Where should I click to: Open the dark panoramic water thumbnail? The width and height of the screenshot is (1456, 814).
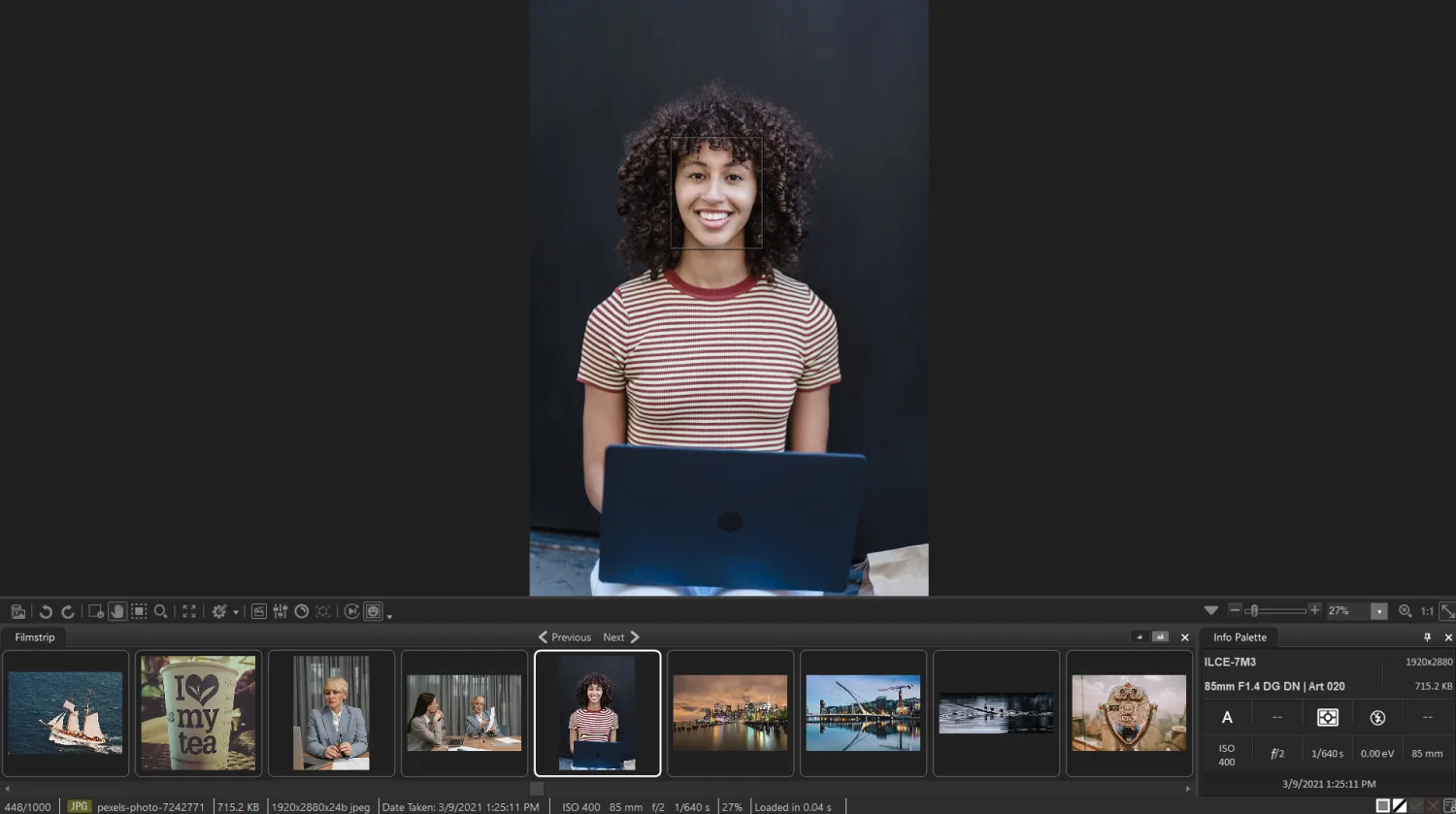point(996,713)
